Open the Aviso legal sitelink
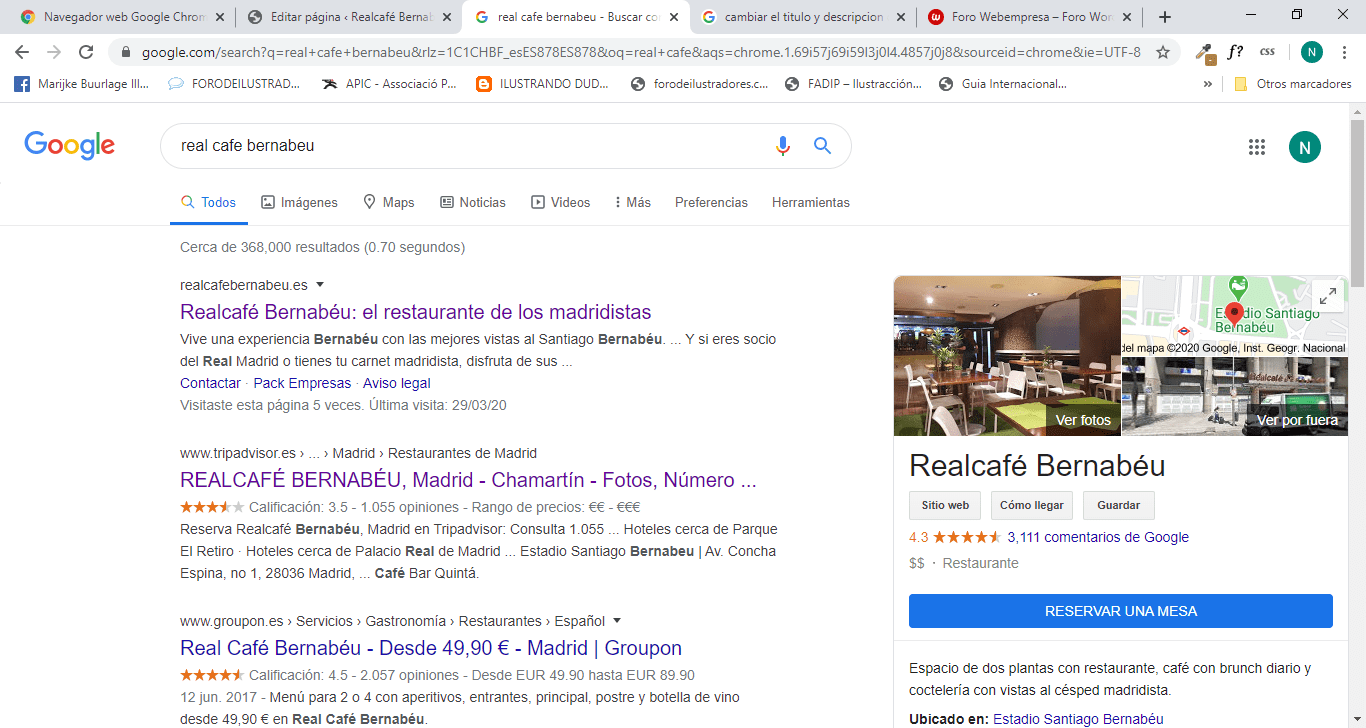1366x728 pixels. click(x=397, y=383)
